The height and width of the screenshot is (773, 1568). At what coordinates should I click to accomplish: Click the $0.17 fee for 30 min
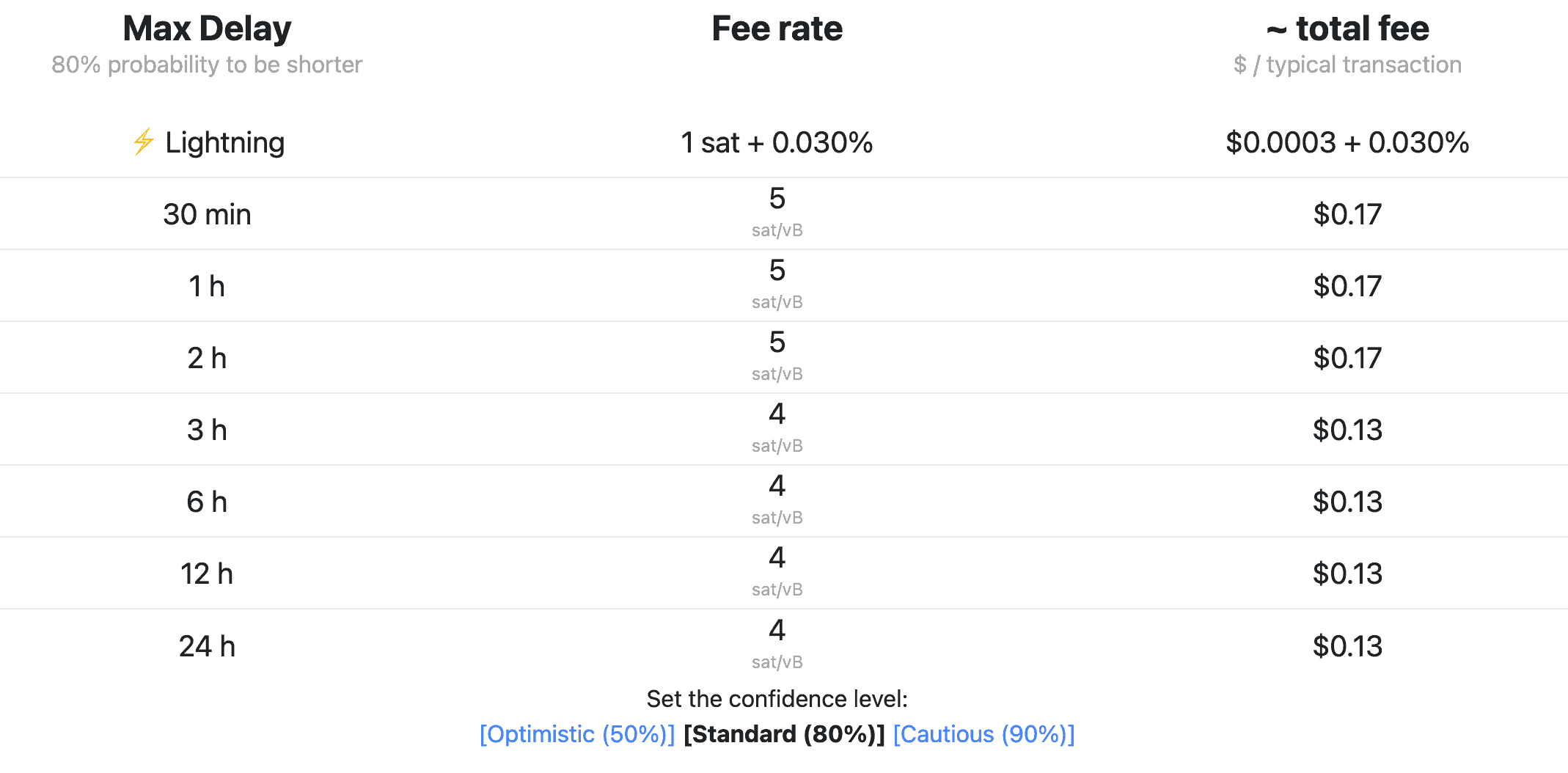pos(1347,214)
